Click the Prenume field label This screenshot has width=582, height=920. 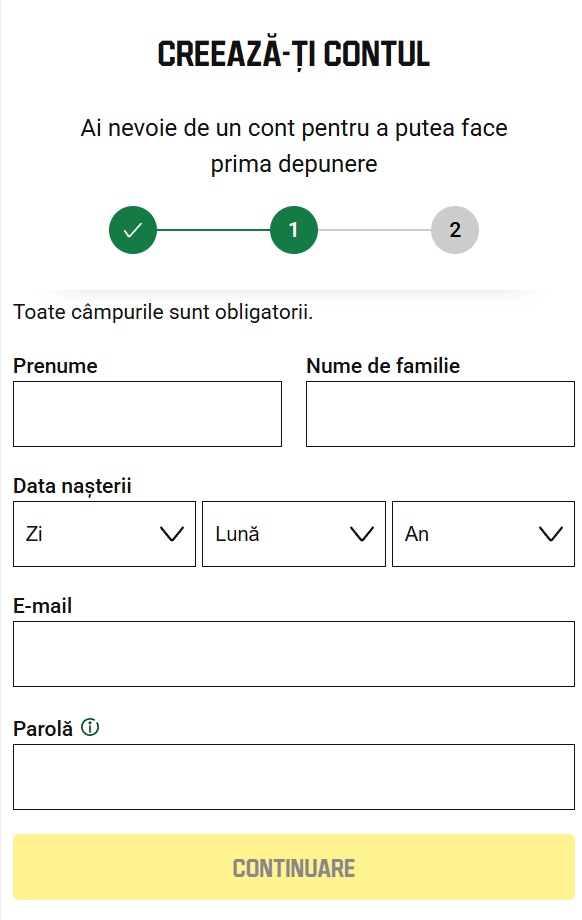55,366
